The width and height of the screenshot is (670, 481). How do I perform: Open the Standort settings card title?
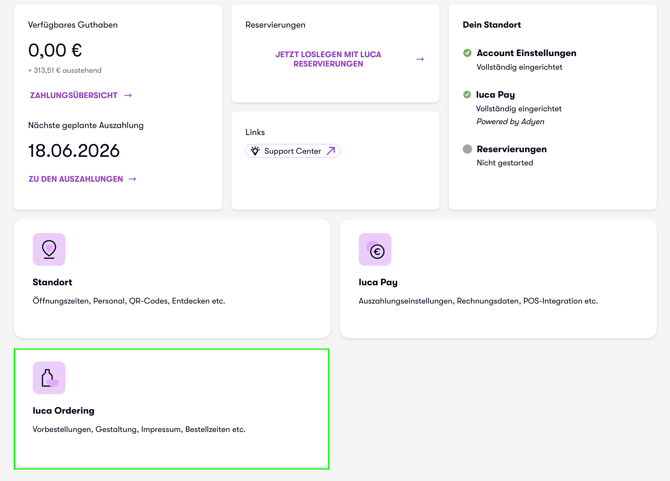(x=52, y=282)
